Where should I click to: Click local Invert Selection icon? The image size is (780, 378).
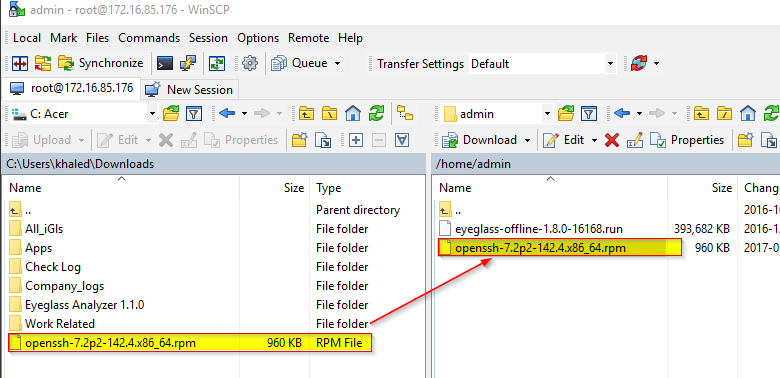[402, 140]
